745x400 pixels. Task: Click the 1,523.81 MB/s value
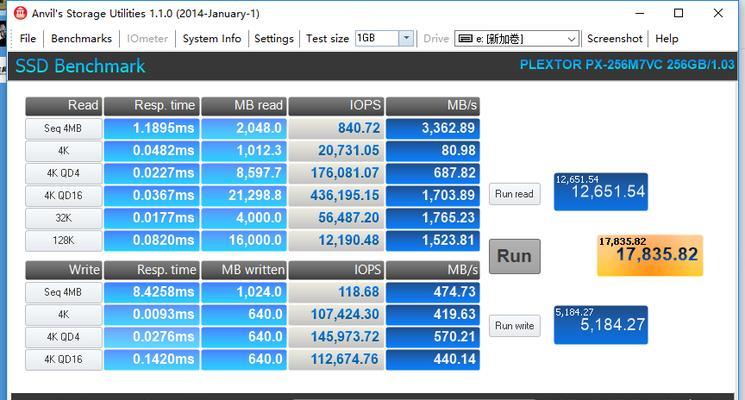pos(433,240)
